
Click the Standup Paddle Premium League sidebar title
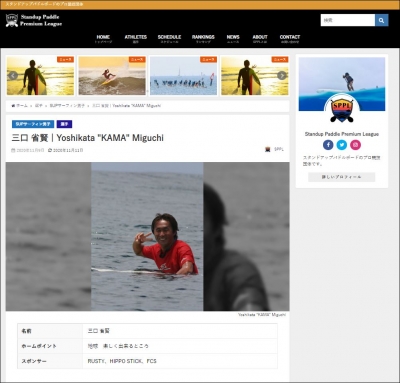(342, 134)
